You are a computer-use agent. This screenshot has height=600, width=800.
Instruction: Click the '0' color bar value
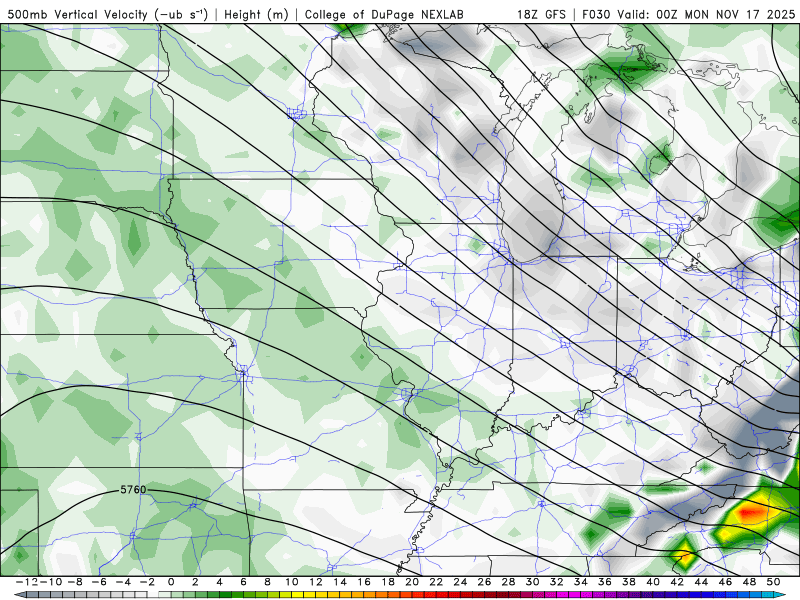(171, 582)
